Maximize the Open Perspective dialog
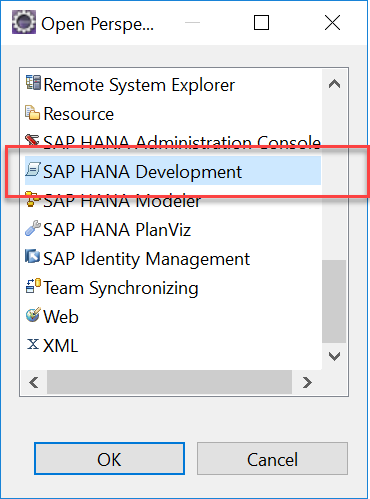The height and width of the screenshot is (499, 370). [x=261, y=23]
